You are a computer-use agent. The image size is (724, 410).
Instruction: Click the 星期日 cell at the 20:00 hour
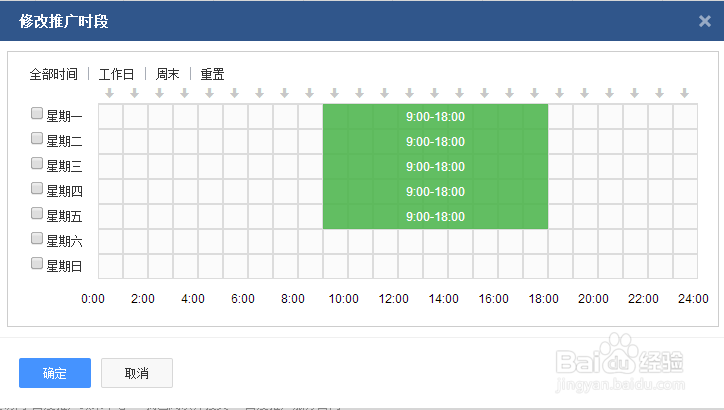pyautogui.click(x=610, y=266)
